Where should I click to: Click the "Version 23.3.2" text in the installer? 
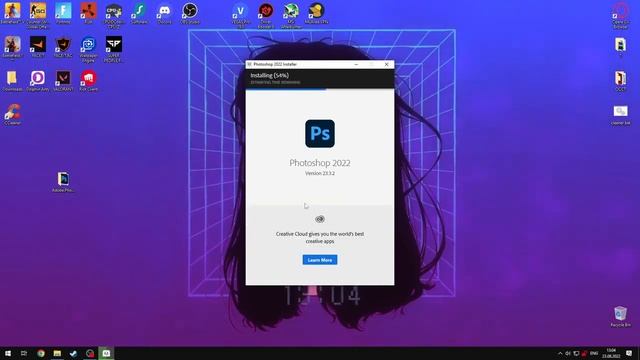pyautogui.click(x=320, y=173)
